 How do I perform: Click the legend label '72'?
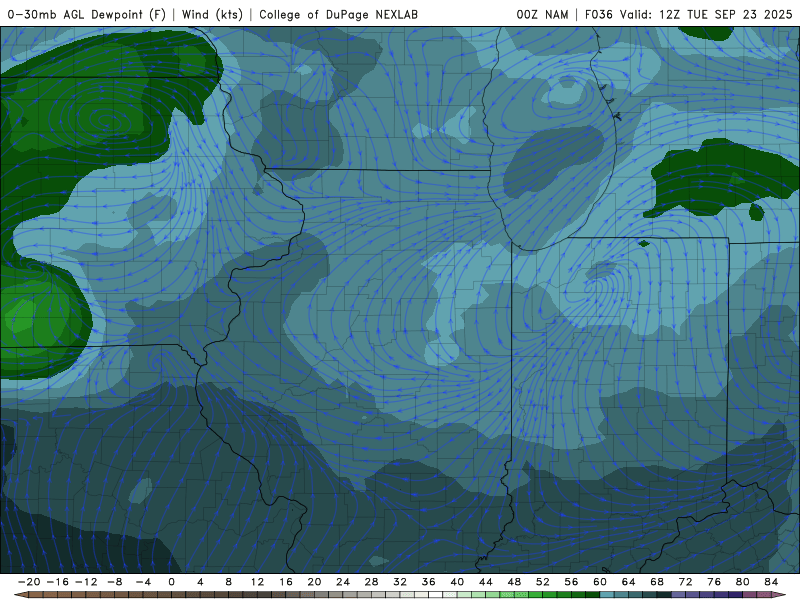(686, 582)
